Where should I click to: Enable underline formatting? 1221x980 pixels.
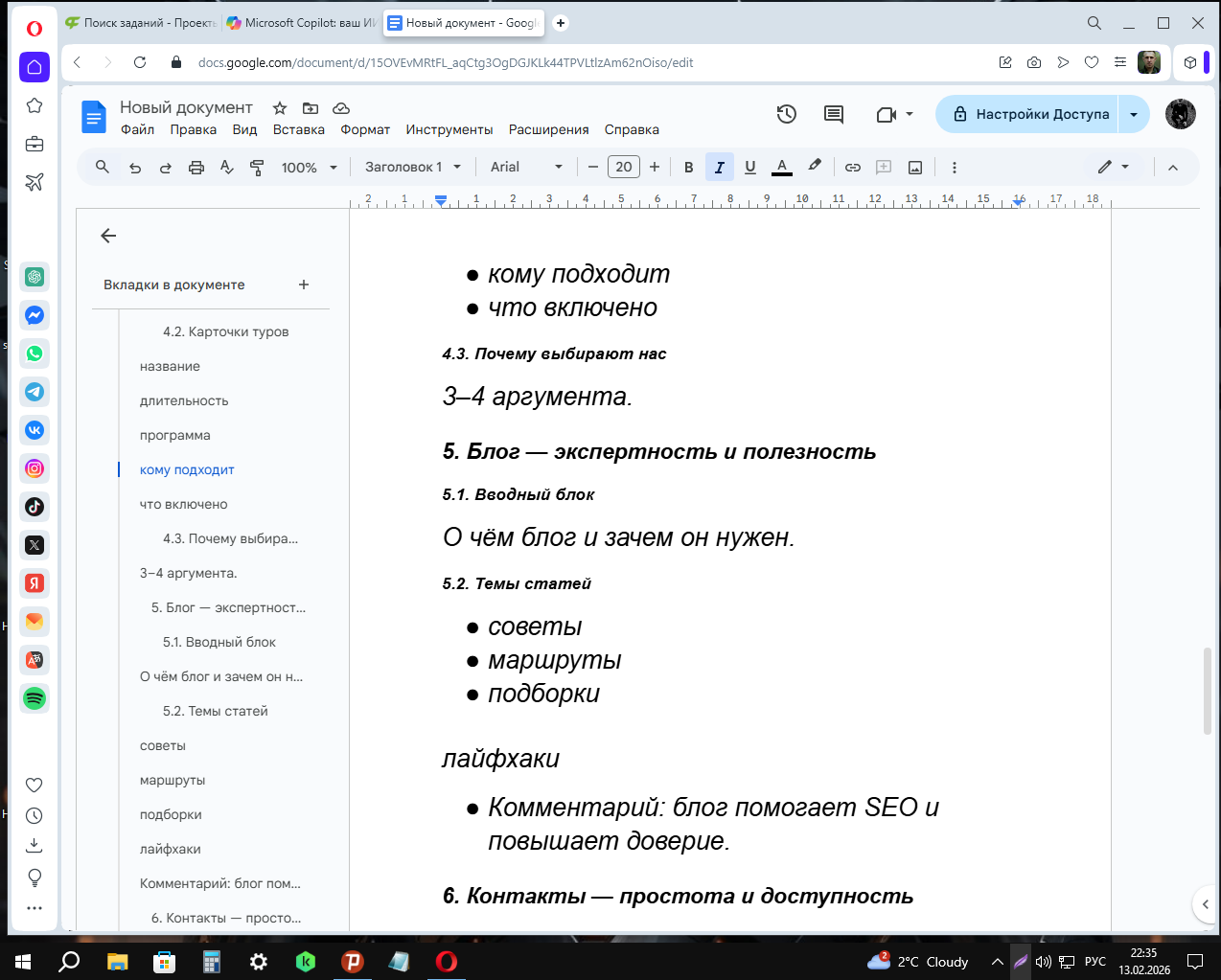point(749,167)
